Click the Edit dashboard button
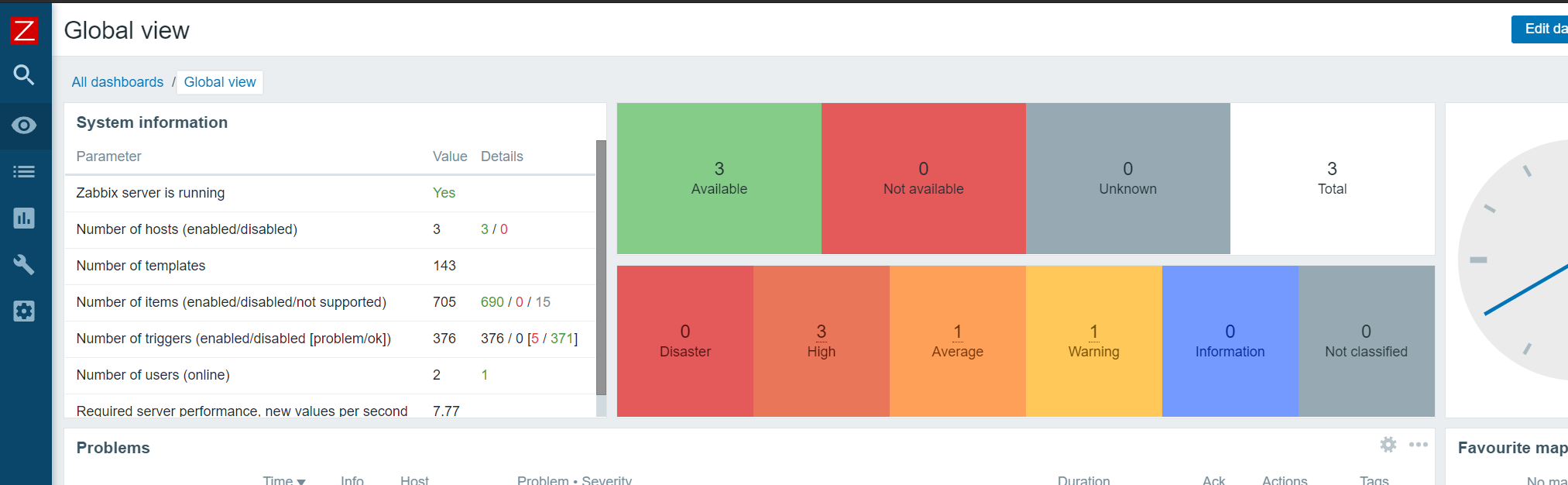This screenshot has width=1568, height=485. point(1539,29)
